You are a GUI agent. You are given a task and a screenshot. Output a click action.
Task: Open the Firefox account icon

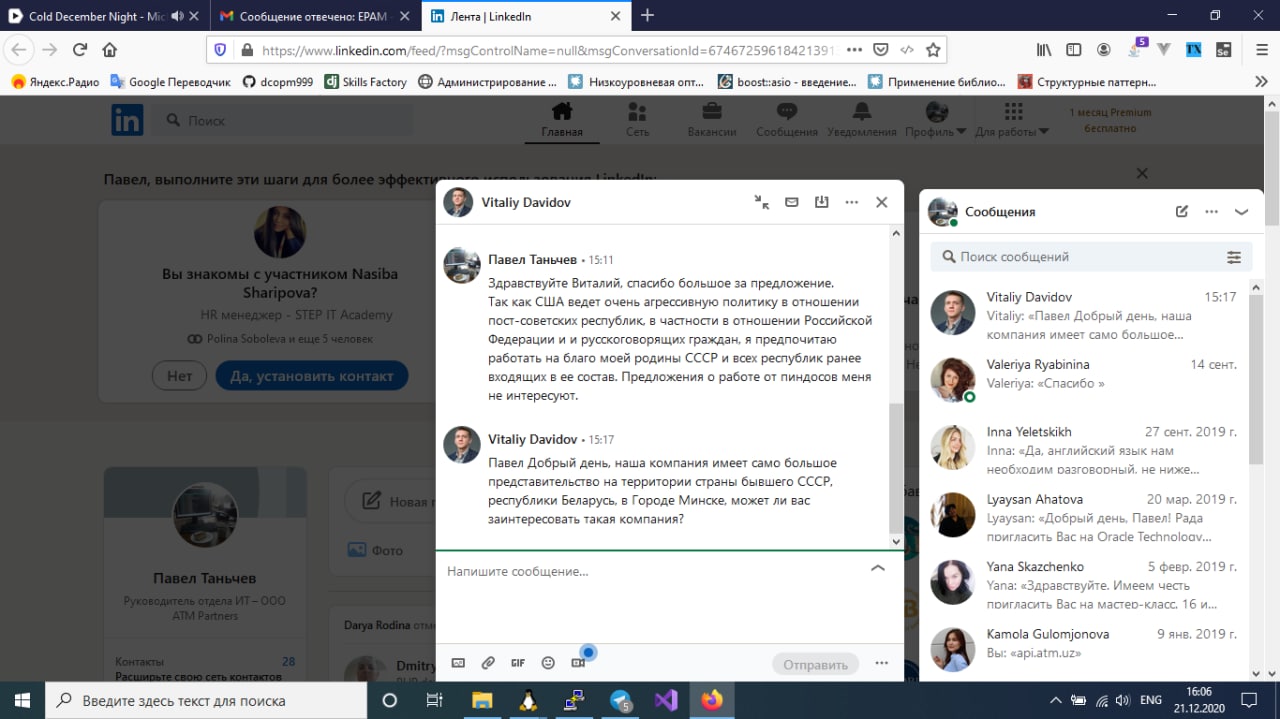tap(1103, 50)
